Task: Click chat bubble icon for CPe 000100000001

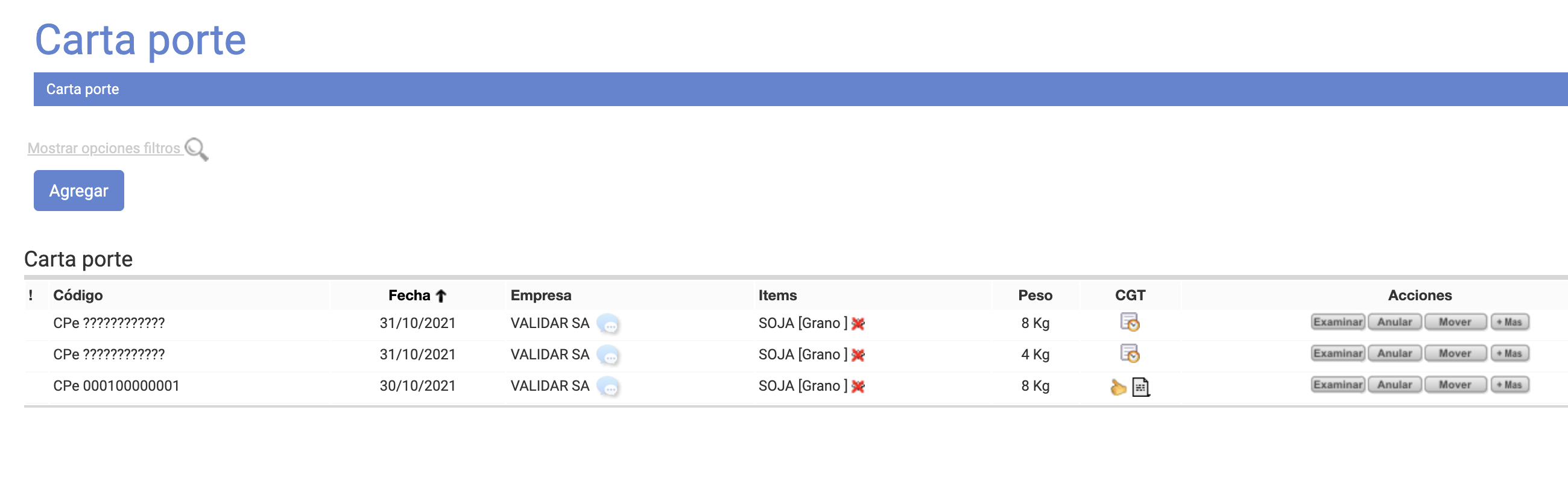Action: (x=608, y=387)
